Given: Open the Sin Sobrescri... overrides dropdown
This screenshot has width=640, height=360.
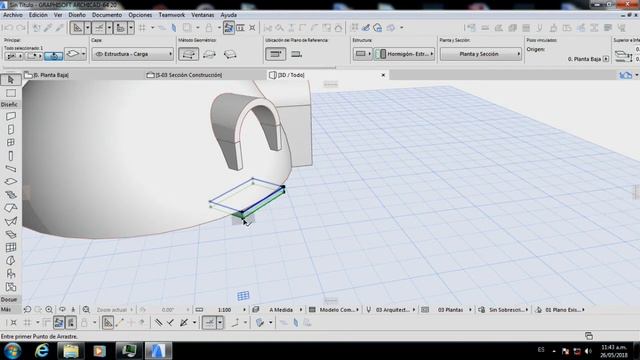Looking at the screenshot, I should click(x=508, y=310).
